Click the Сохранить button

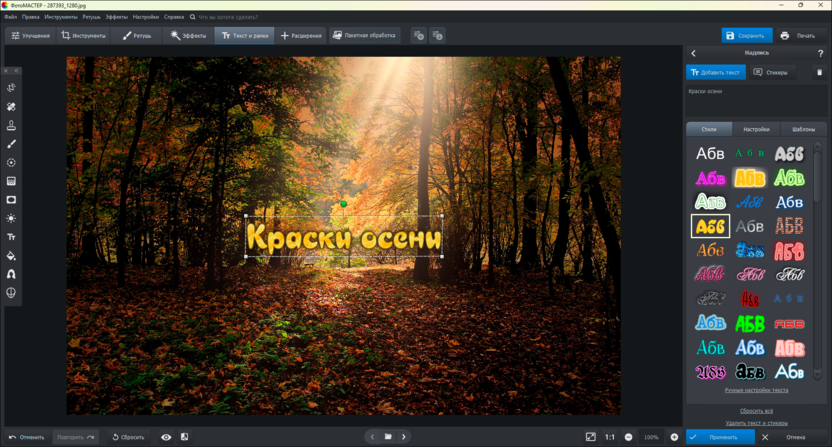tap(747, 35)
